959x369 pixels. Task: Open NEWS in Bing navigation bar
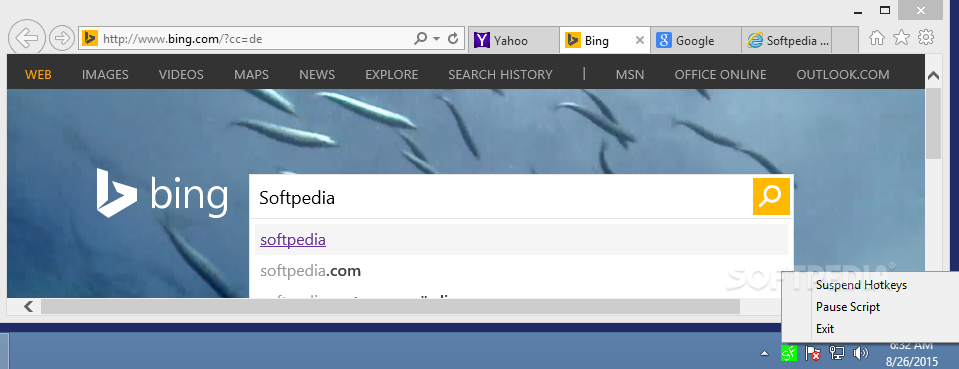tap(317, 75)
